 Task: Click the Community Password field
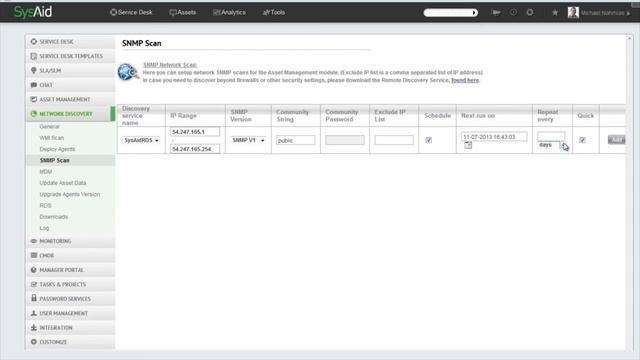pyautogui.click(x=344, y=140)
